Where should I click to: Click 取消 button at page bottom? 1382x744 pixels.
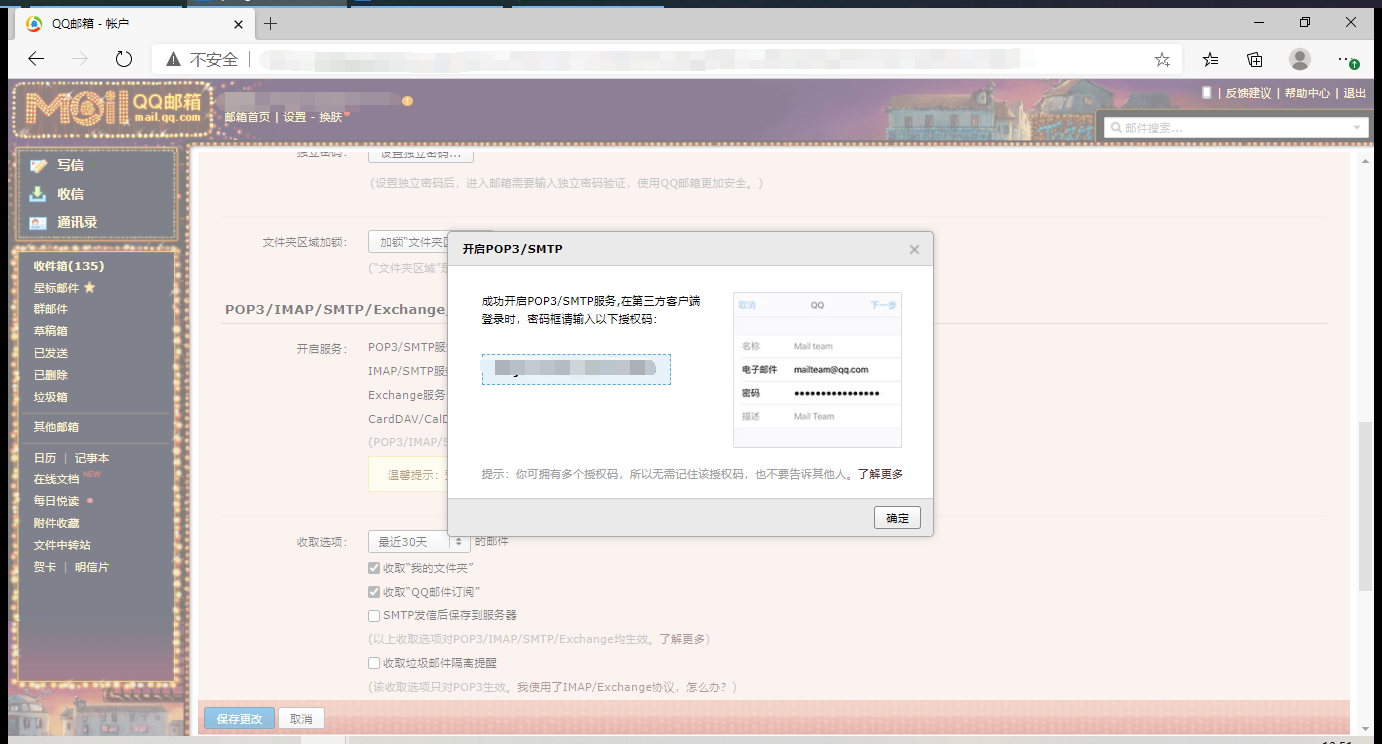[x=301, y=719]
